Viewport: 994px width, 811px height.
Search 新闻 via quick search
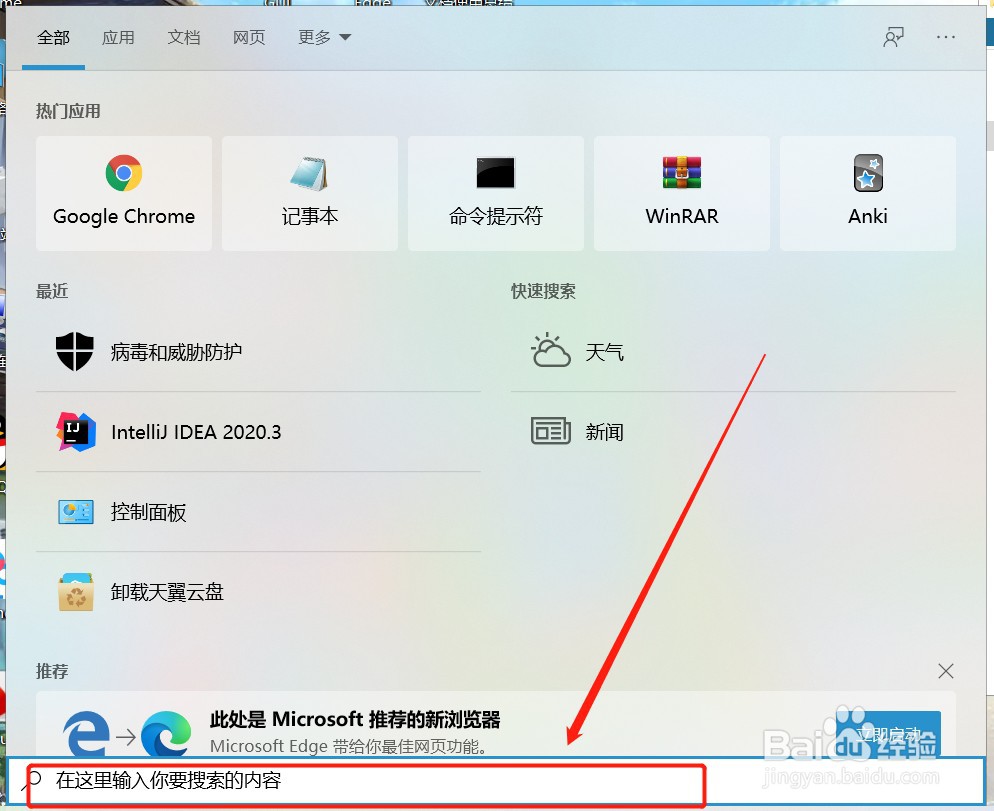pos(605,432)
